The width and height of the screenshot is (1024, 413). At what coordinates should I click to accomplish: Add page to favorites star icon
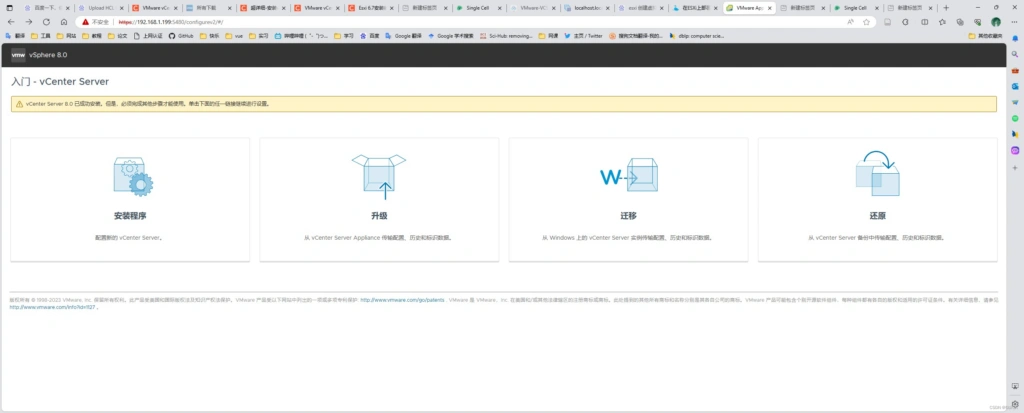click(867, 22)
